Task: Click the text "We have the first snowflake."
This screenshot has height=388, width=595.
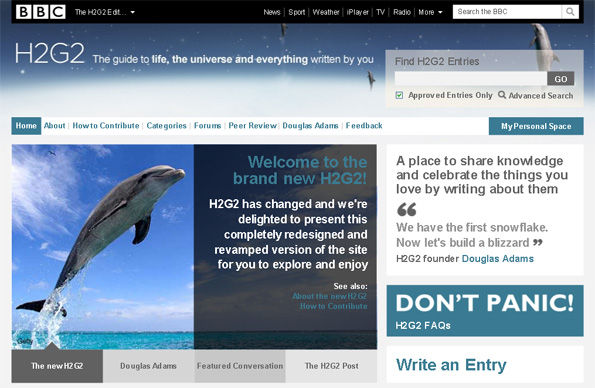Action: (472, 227)
